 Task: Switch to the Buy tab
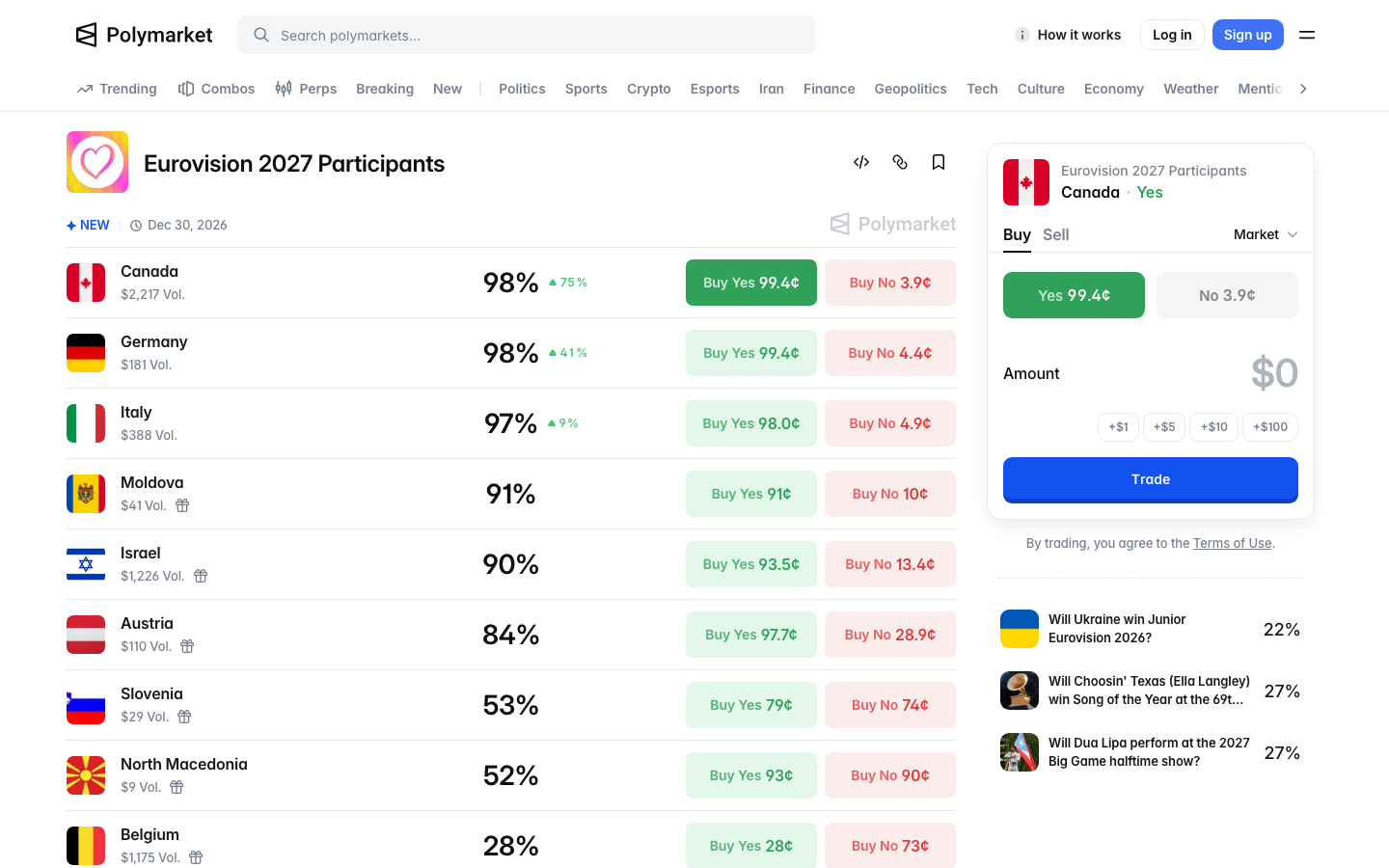click(x=1017, y=234)
